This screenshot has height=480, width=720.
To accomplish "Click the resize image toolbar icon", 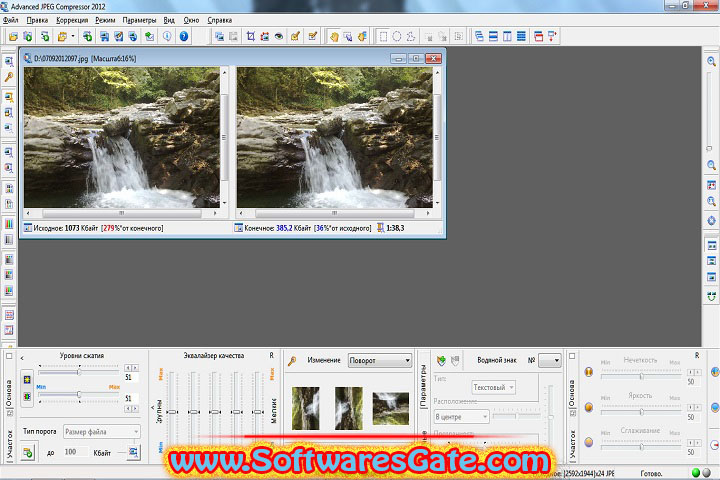I will 264,36.
